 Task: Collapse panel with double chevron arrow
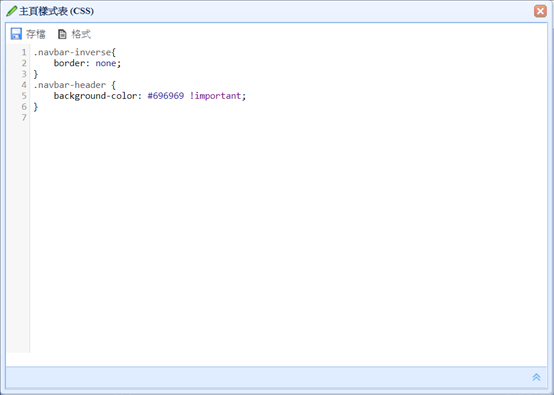tap(536, 377)
